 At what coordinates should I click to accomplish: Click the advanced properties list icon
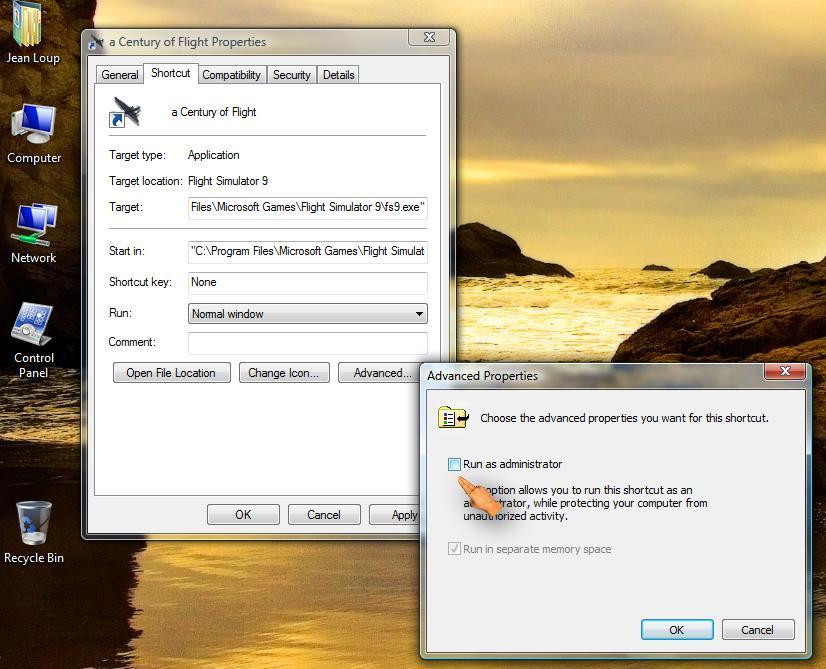[453, 418]
